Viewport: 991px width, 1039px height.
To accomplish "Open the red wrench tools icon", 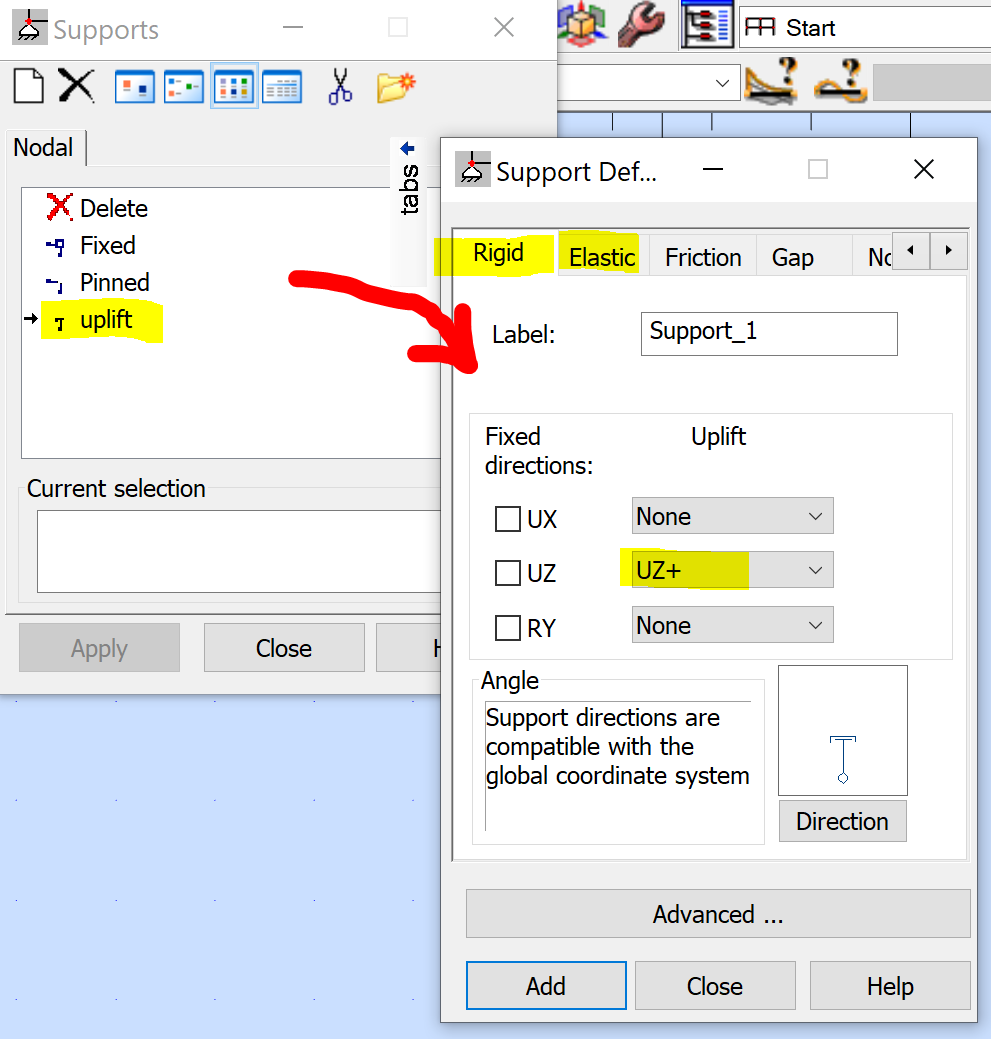I will [641, 25].
